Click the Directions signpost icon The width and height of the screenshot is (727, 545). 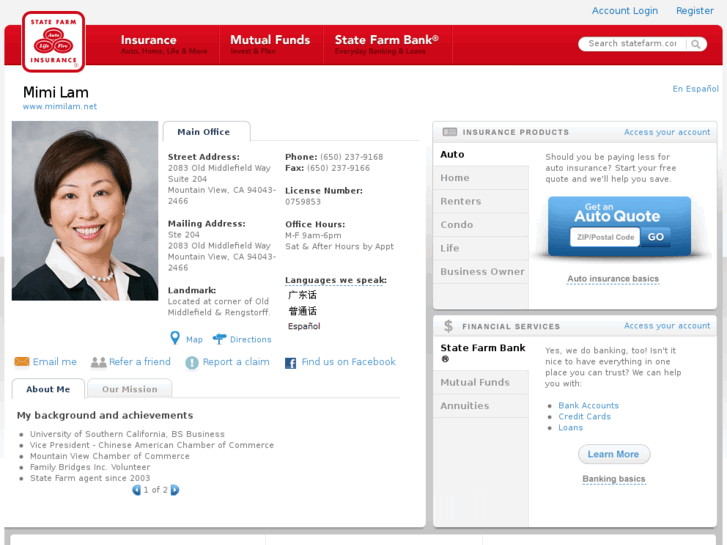pos(219,339)
